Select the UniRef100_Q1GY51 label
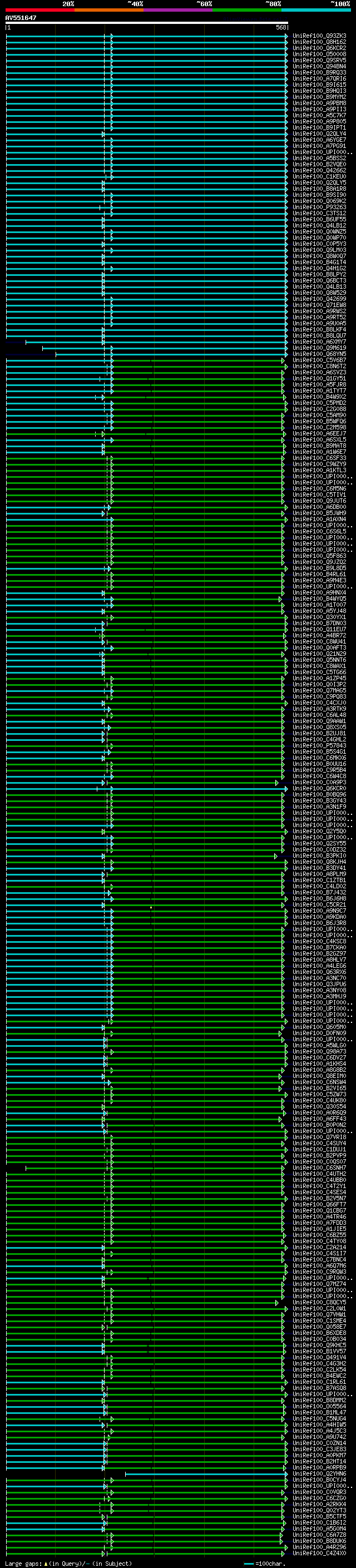This screenshot has width=356, height=1568. tap(319, 379)
